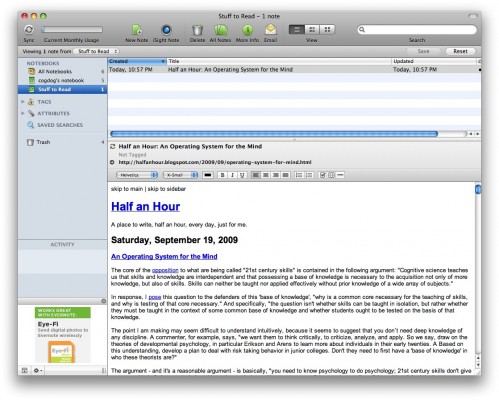
Task: Open the black text color swatch
Action: coord(208,175)
